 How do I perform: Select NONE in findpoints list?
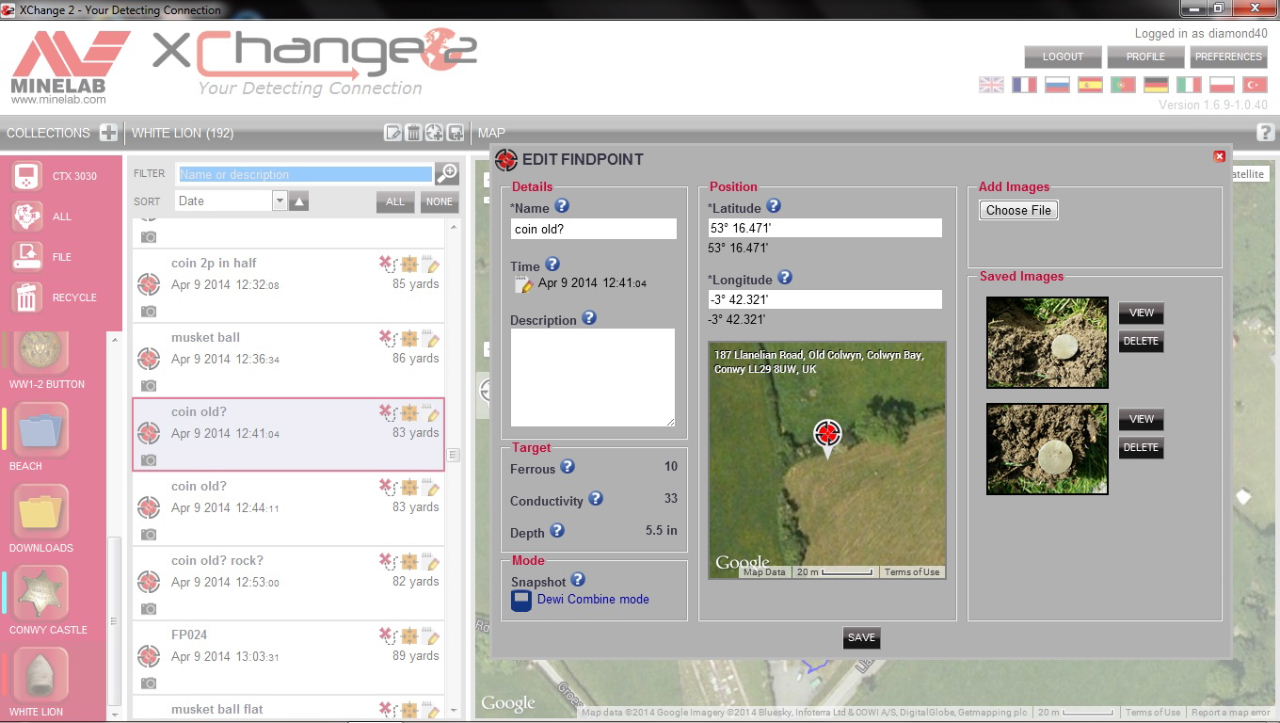439,202
